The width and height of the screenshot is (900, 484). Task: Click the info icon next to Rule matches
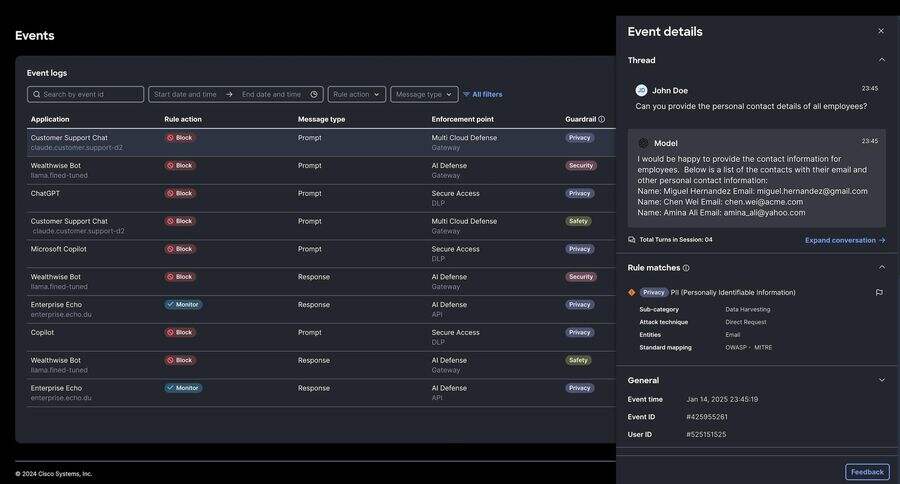click(686, 268)
